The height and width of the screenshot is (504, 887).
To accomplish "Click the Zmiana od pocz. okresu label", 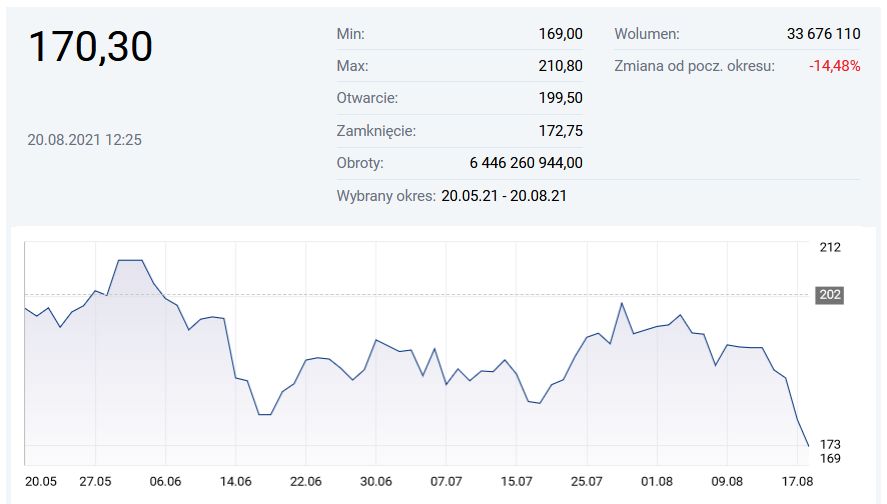I will [x=694, y=66].
